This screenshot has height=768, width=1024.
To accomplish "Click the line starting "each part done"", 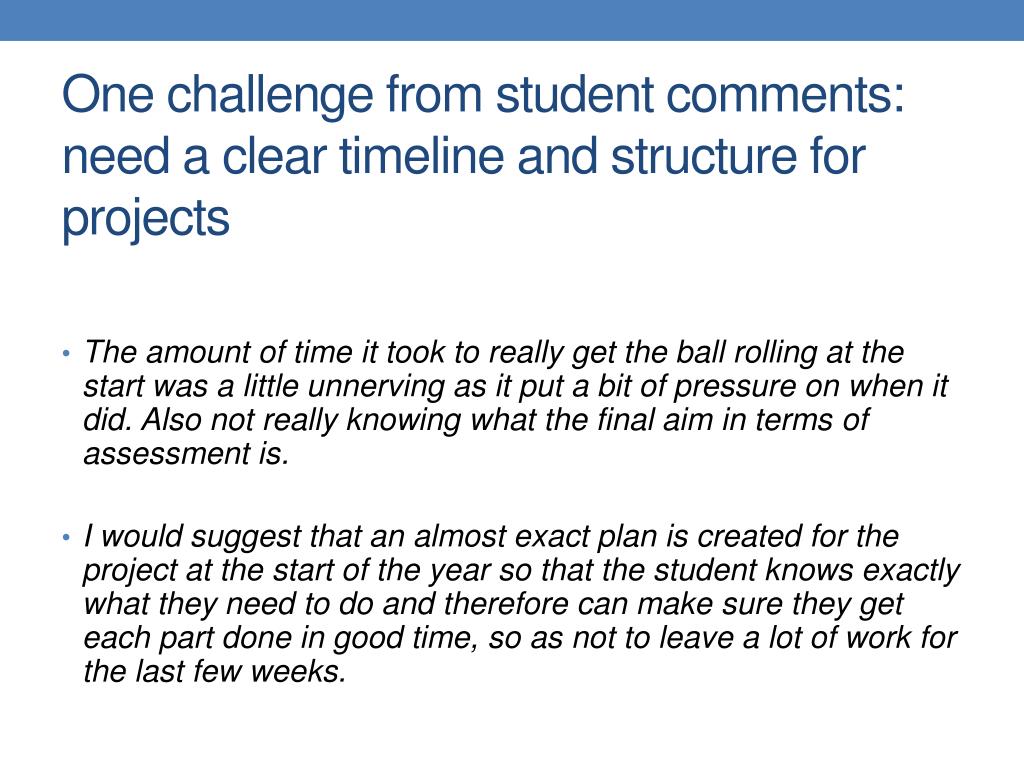I will [x=520, y=639].
